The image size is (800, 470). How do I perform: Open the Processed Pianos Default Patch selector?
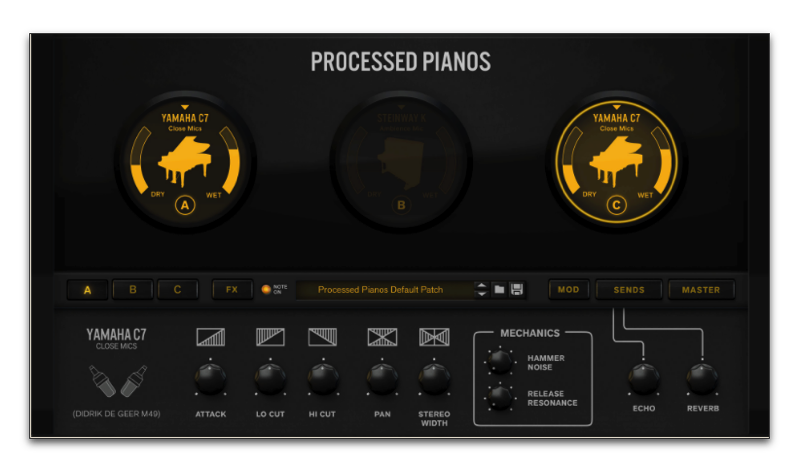tap(385, 289)
